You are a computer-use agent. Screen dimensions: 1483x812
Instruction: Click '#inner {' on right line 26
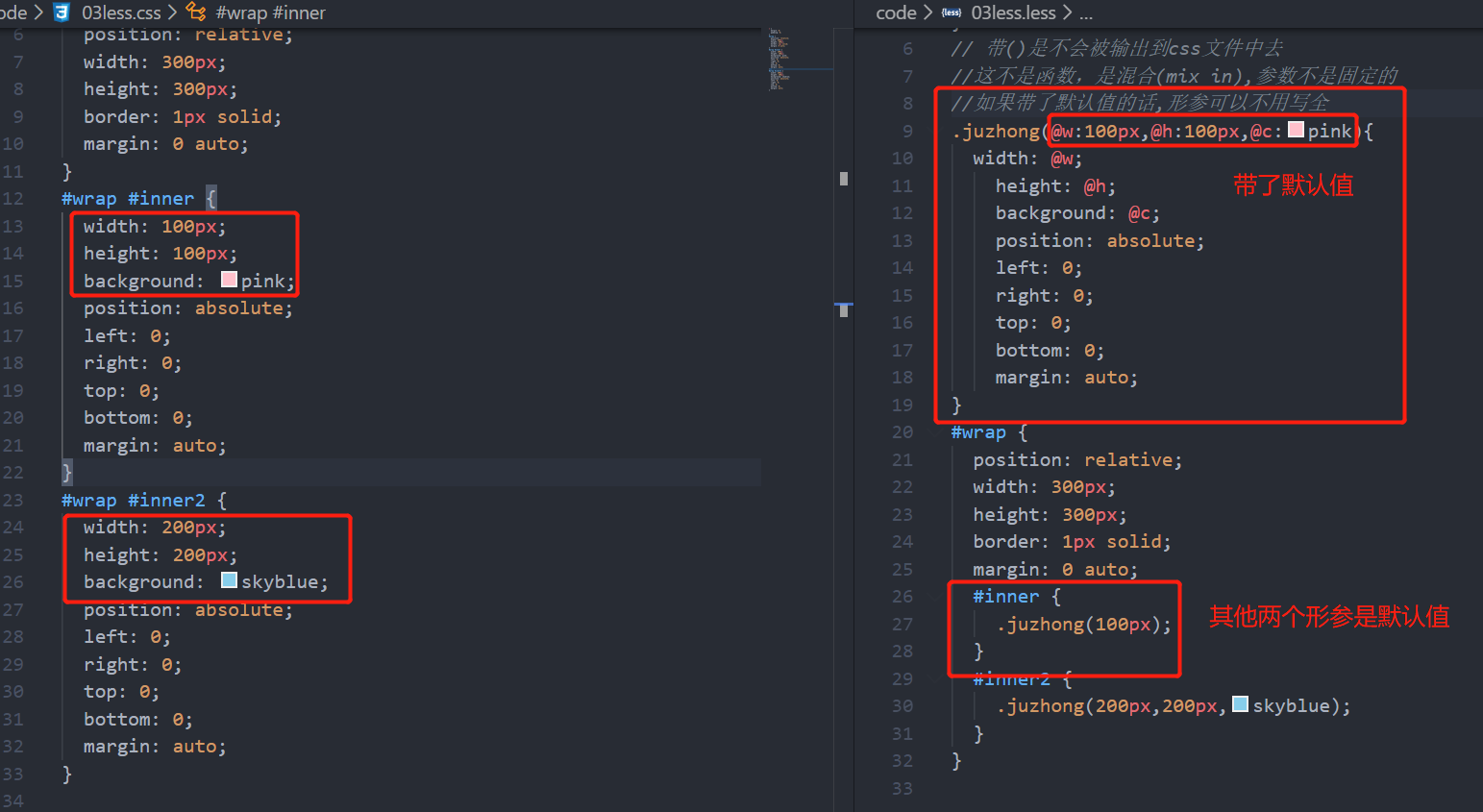click(x=1017, y=597)
